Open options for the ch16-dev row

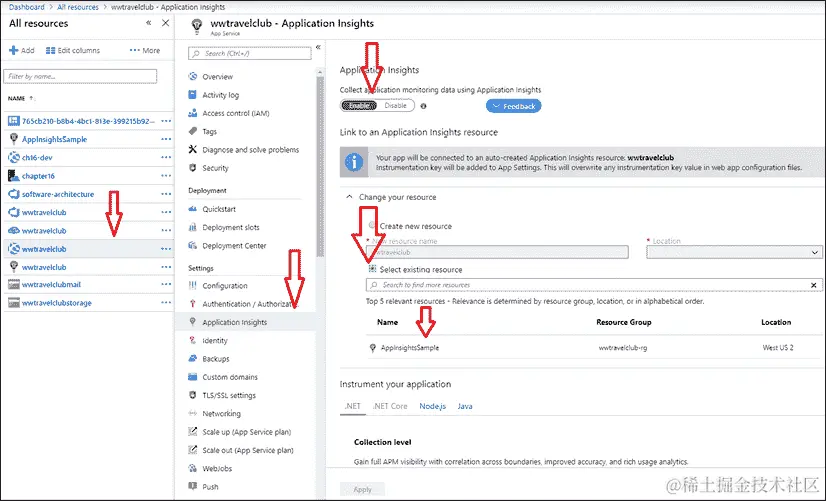(166, 157)
